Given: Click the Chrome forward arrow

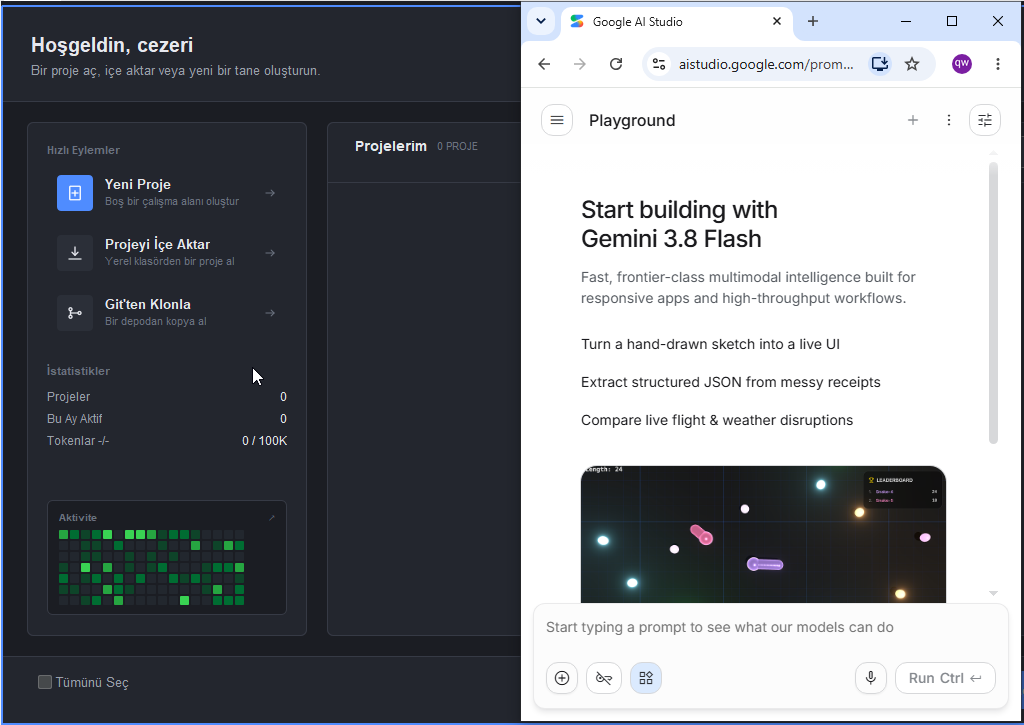Looking at the screenshot, I should click(579, 64).
